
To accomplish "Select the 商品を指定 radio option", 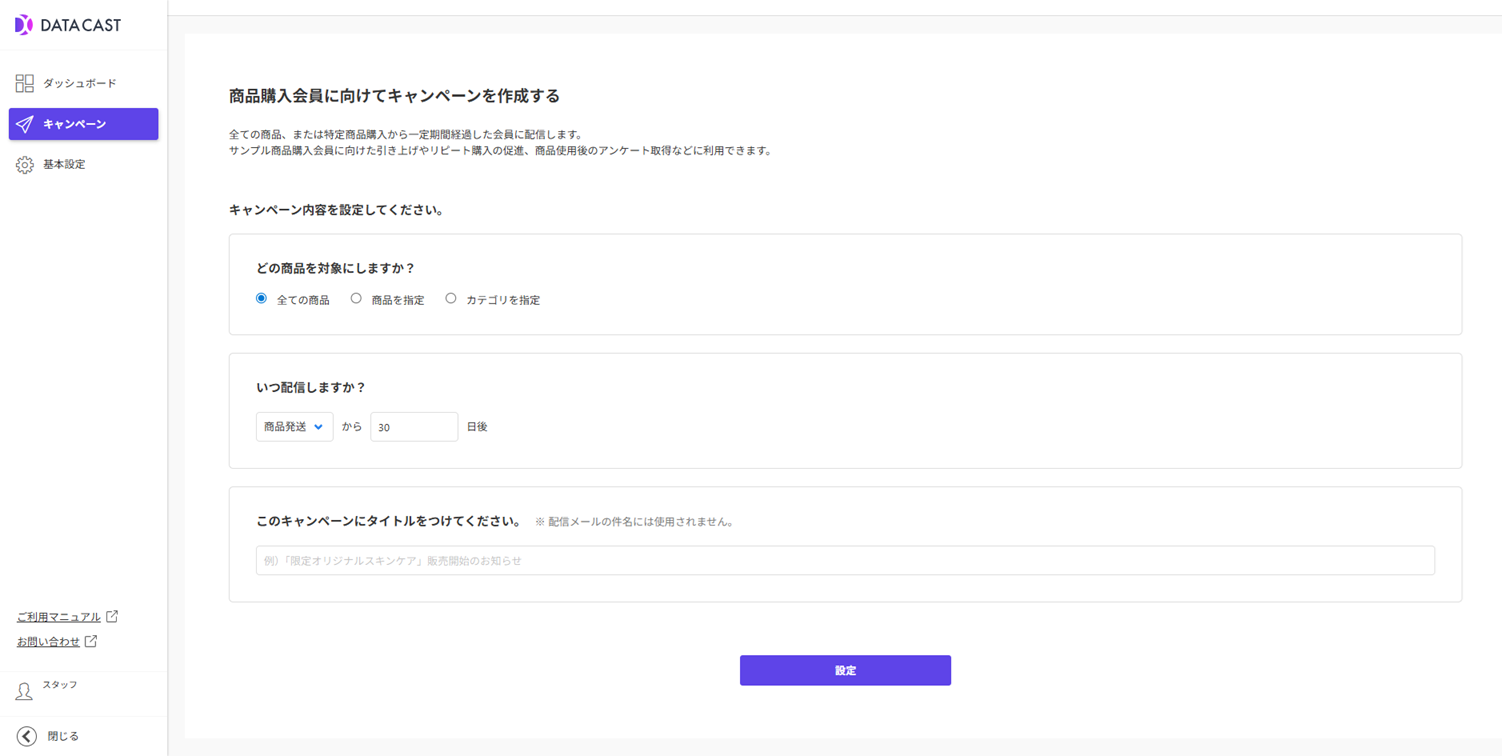I will [x=356, y=298].
